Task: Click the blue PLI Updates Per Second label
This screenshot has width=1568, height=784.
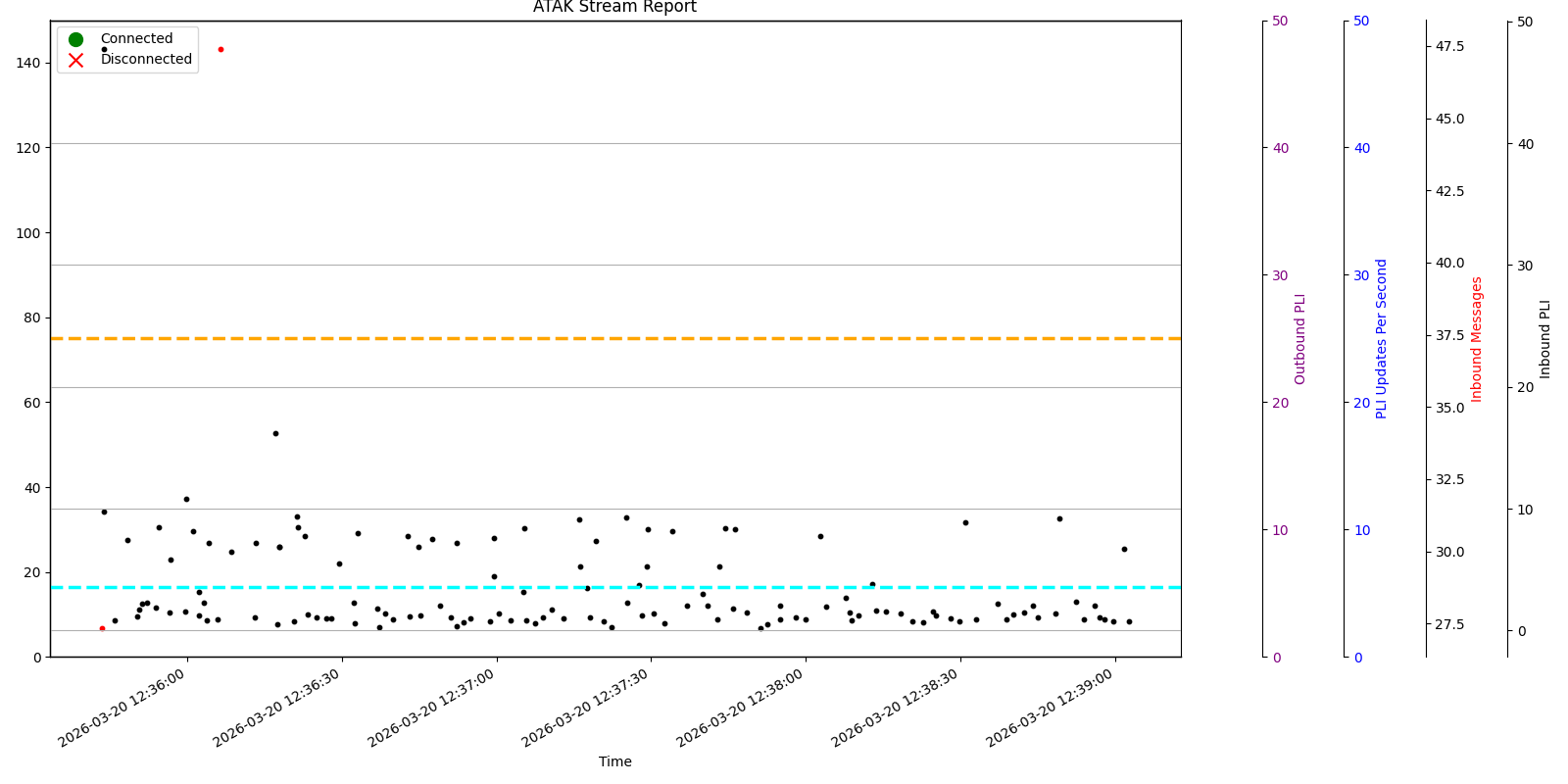Action: point(1382,338)
